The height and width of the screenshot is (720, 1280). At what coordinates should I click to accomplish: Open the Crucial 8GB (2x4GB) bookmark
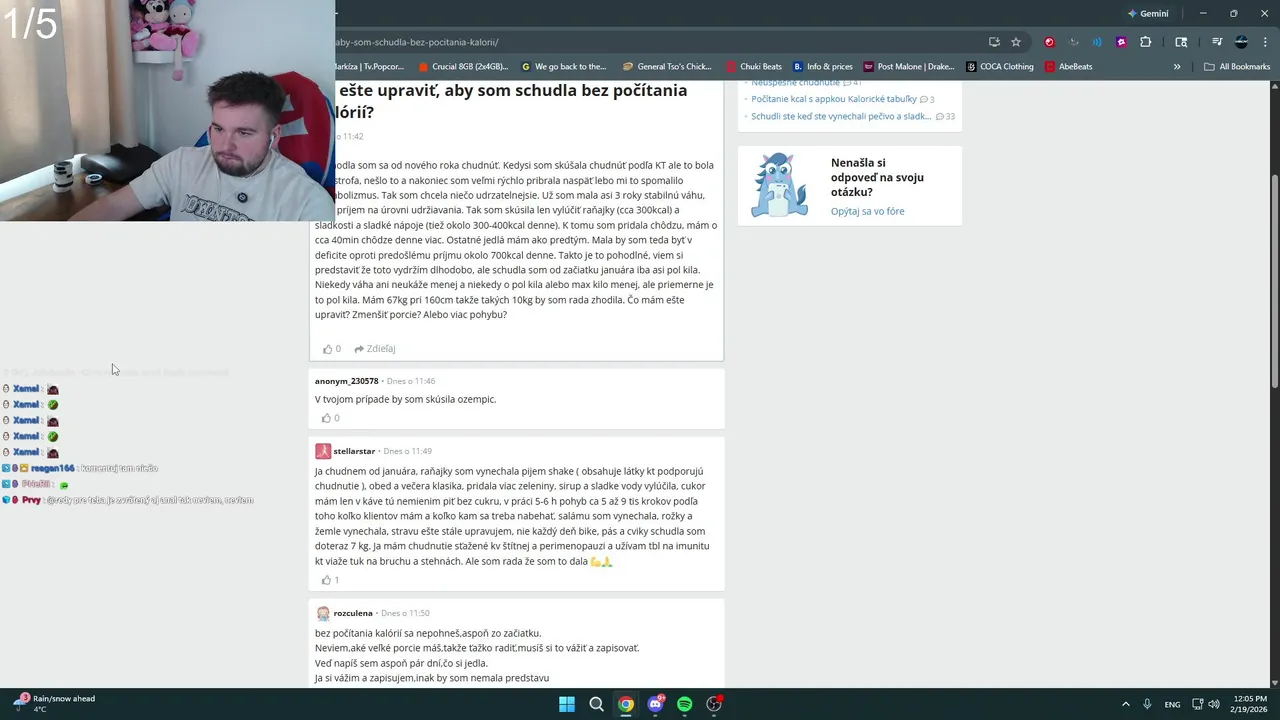click(463, 67)
